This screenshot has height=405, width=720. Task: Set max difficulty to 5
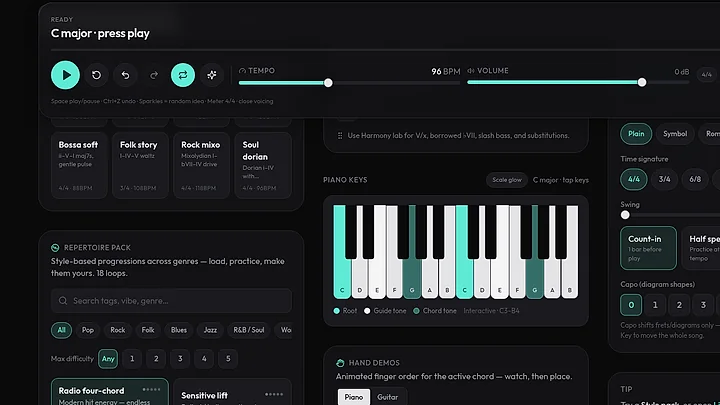(x=228, y=359)
